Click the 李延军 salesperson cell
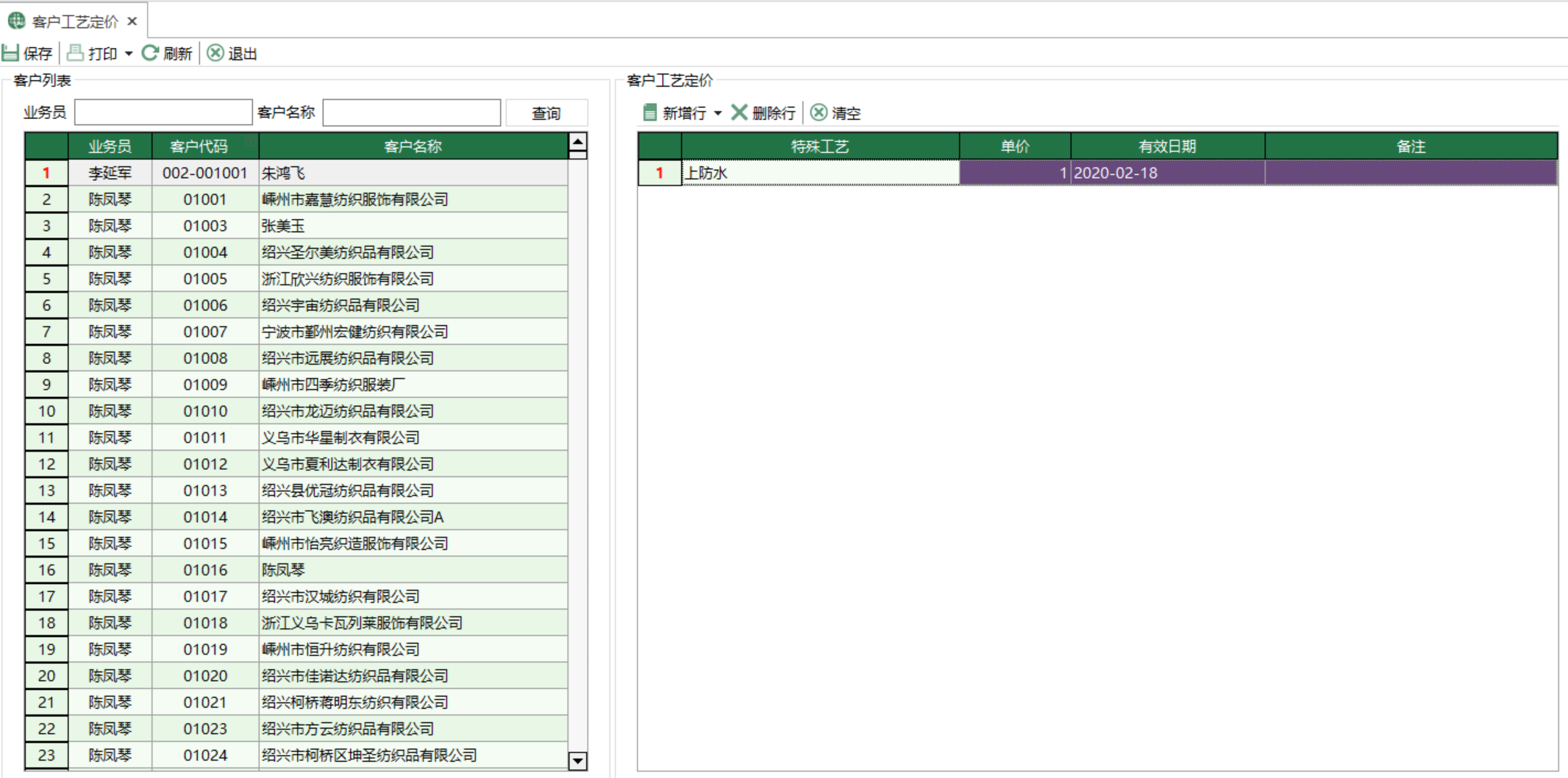This screenshot has height=778, width=1568. tap(110, 173)
